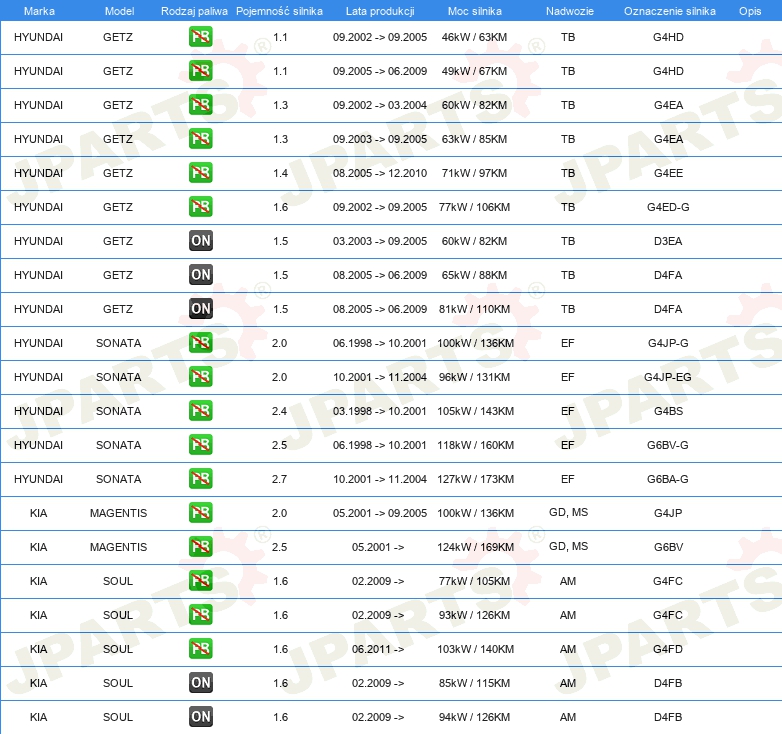Click diesel ON icon in Soul 94kW row

[x=200, y=717]
